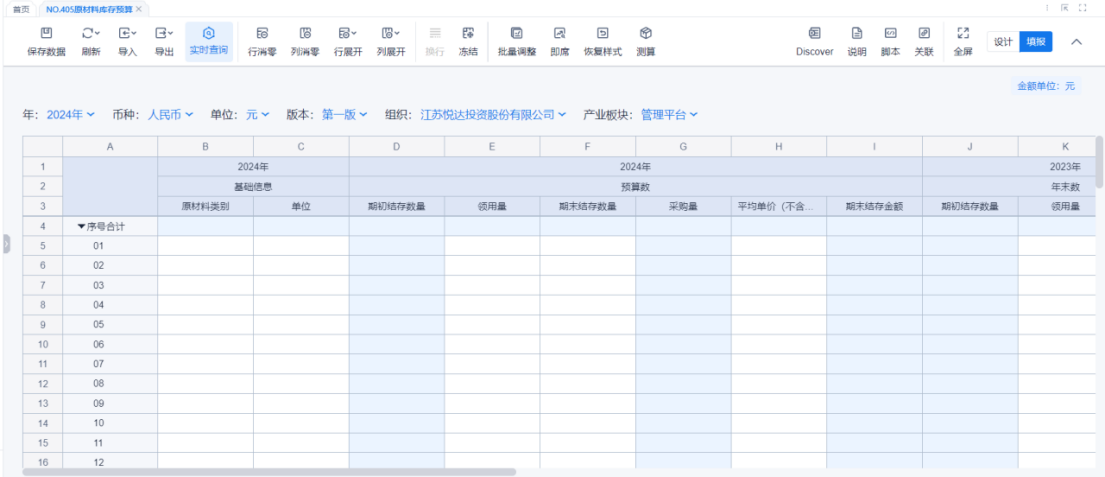Enter 全屏 fullscreen mode
Image resolution: width=1105 pixels, height=477 pixels.
pos(963,34)
